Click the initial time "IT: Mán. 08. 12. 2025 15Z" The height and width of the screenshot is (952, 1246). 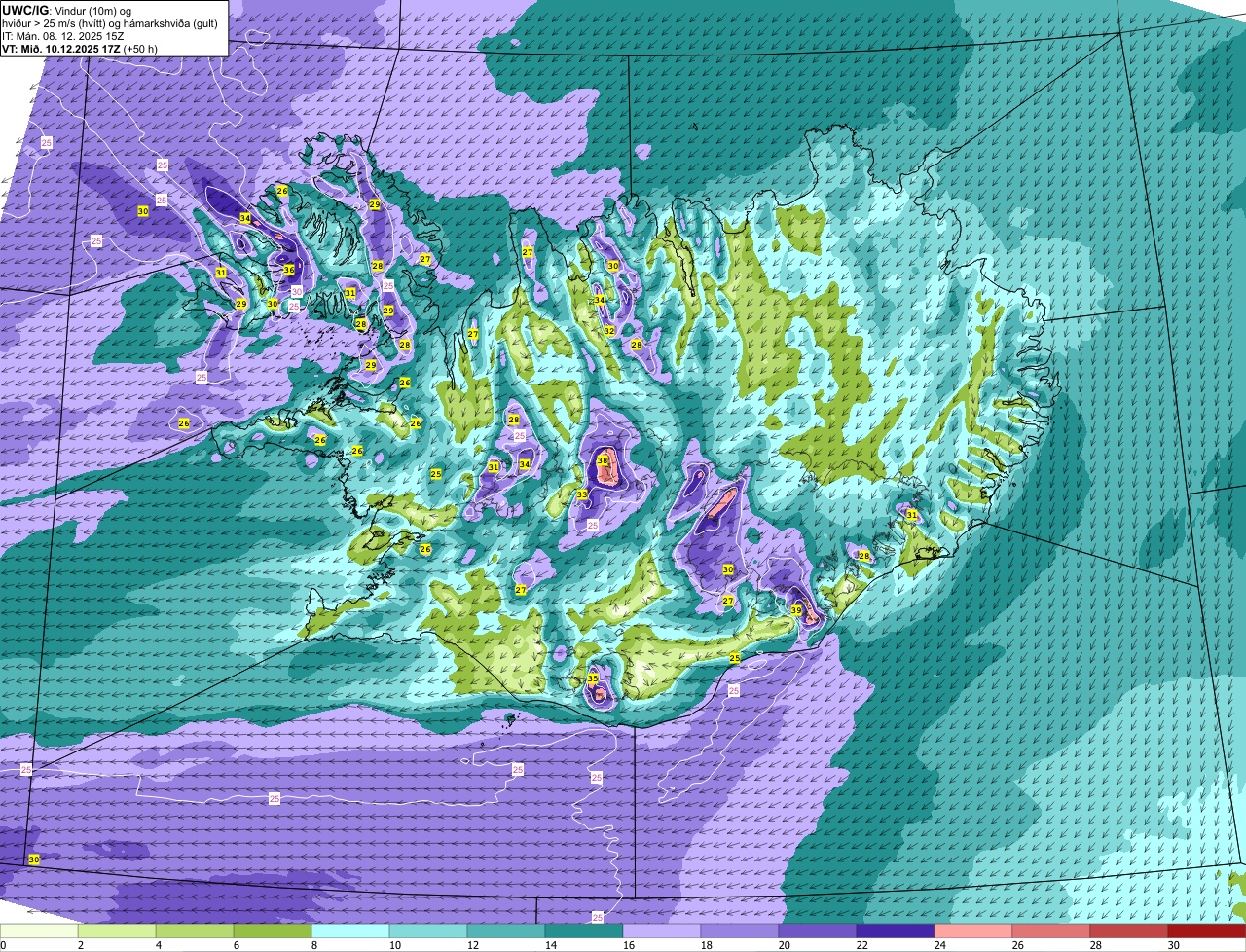click(63, 35)
